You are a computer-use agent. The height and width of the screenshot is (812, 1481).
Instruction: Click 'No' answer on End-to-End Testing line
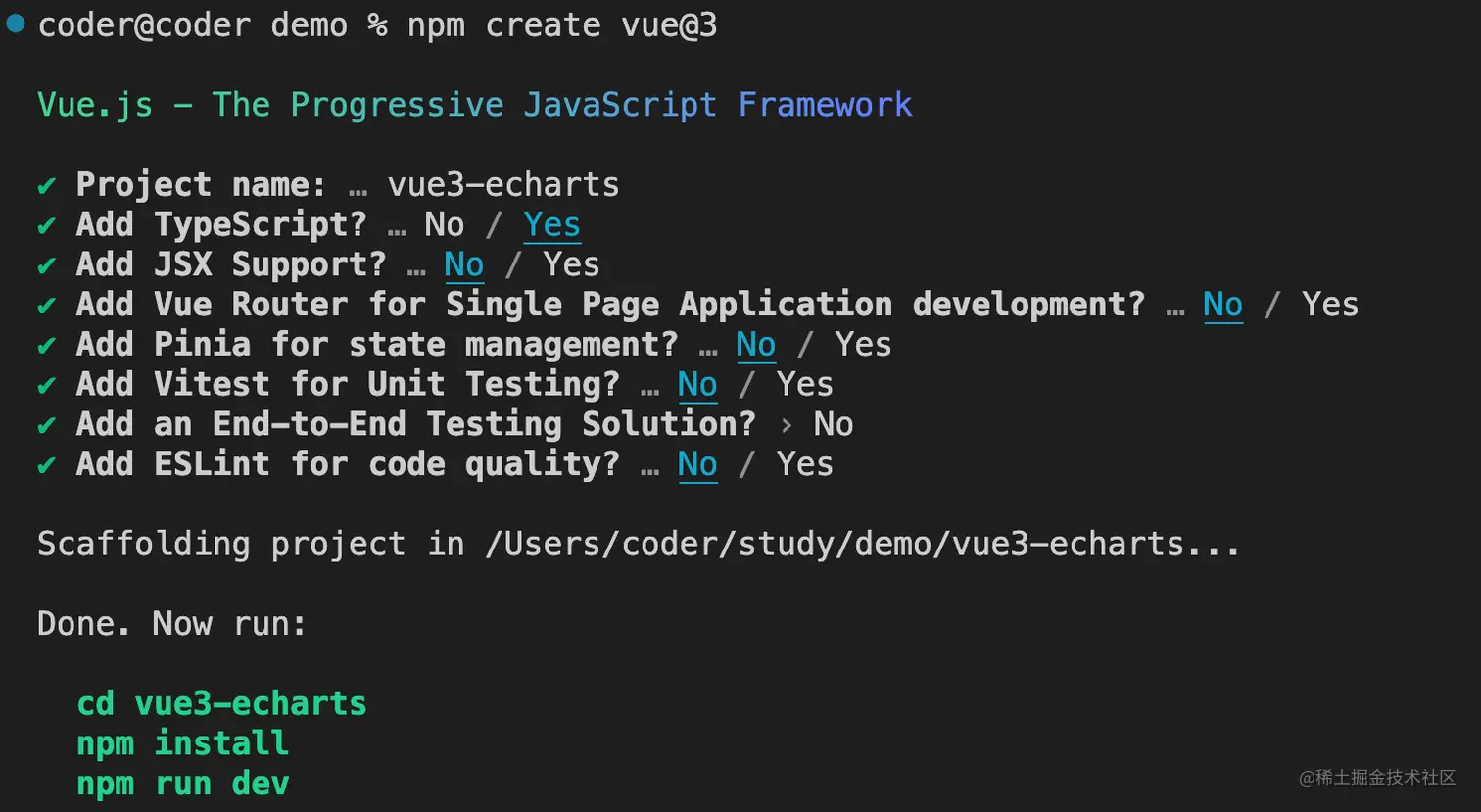[x=833, y=424]
